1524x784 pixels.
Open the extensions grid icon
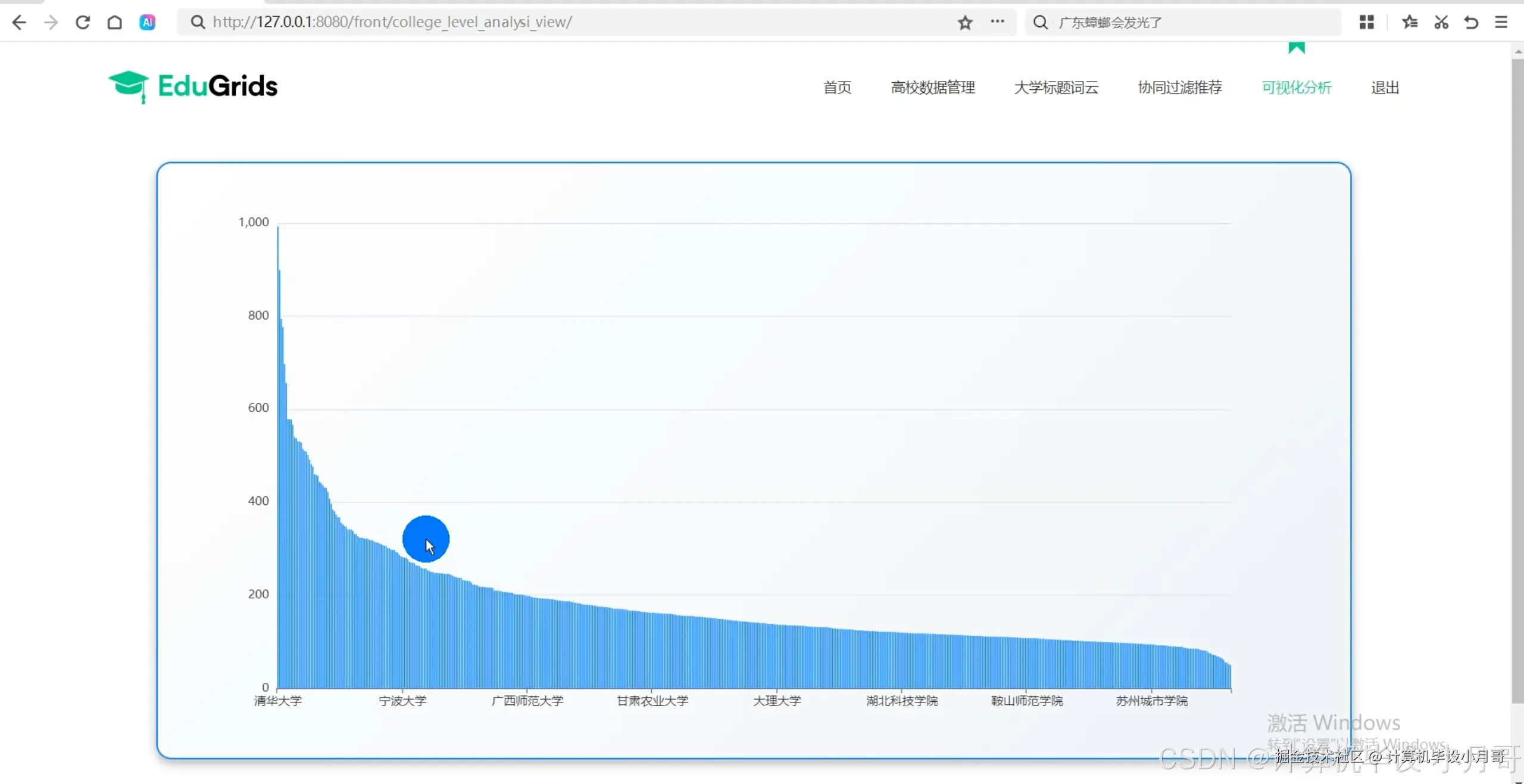[1366, 23]
